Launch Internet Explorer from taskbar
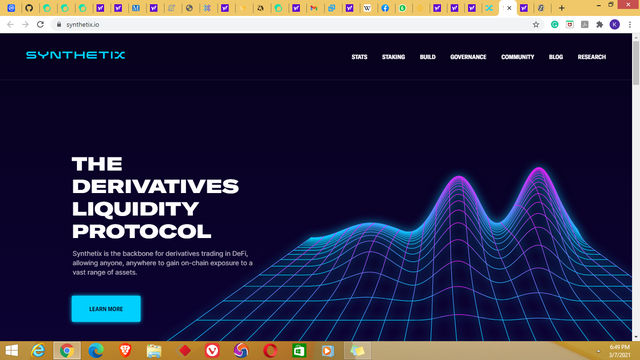Image resolution: width=640 pixels, height=360 pixels. click(x=38, y=351)
